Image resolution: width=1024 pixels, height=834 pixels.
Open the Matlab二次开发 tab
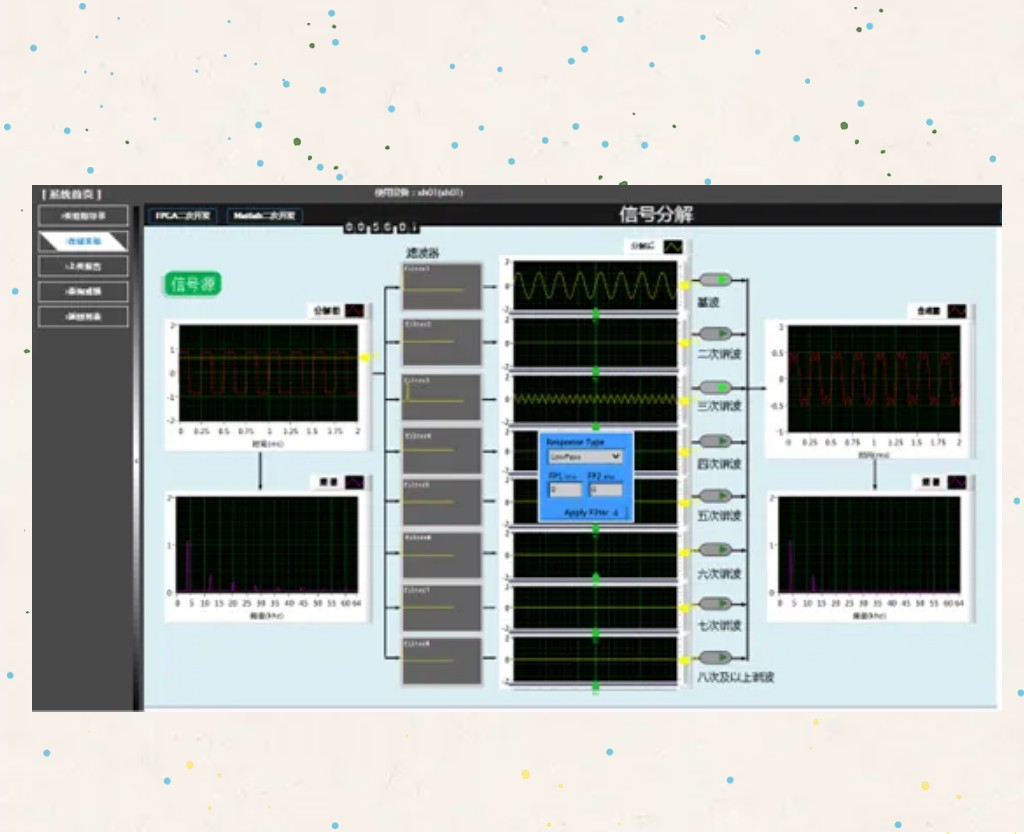point(264,215)
